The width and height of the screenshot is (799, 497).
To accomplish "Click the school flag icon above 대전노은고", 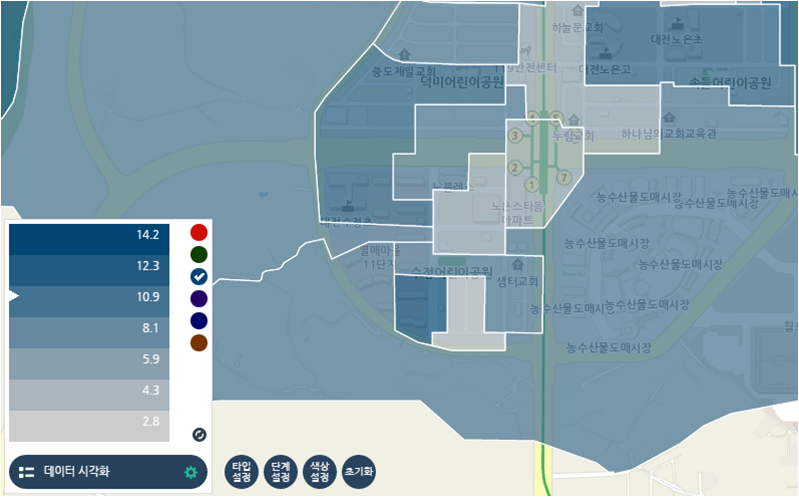I will 605,53.
